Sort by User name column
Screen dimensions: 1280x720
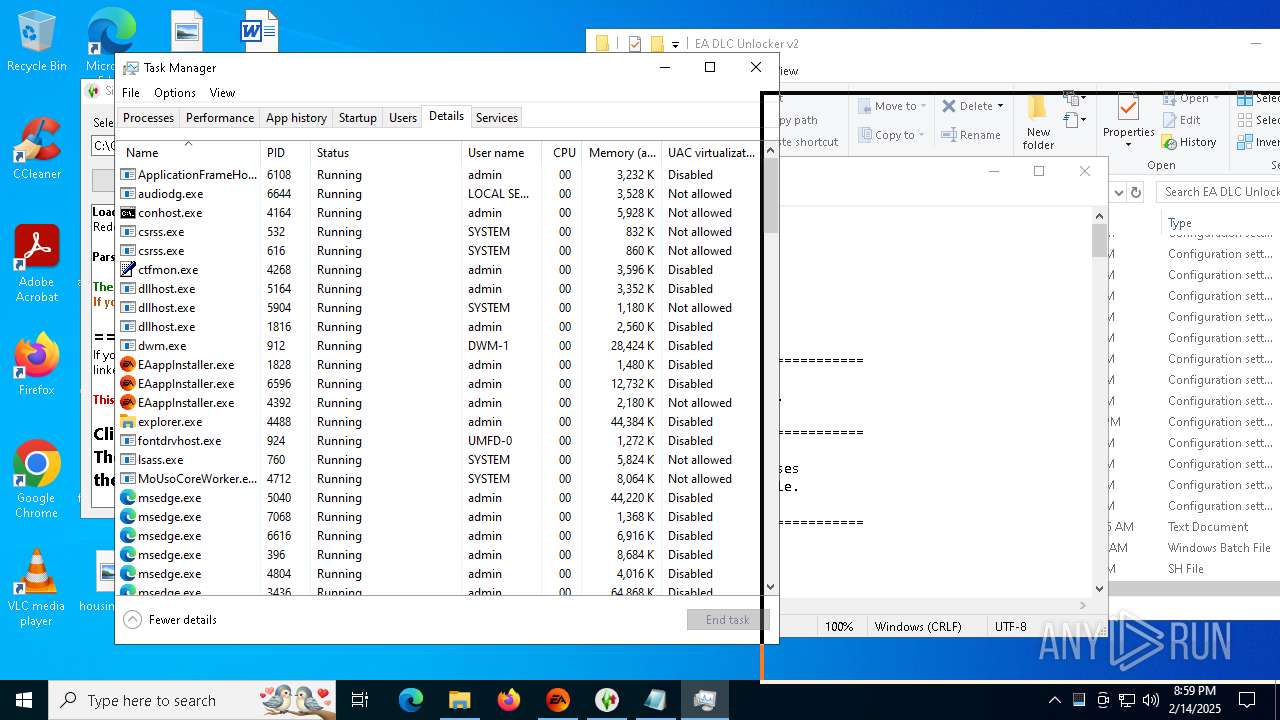tap(501, 152)
